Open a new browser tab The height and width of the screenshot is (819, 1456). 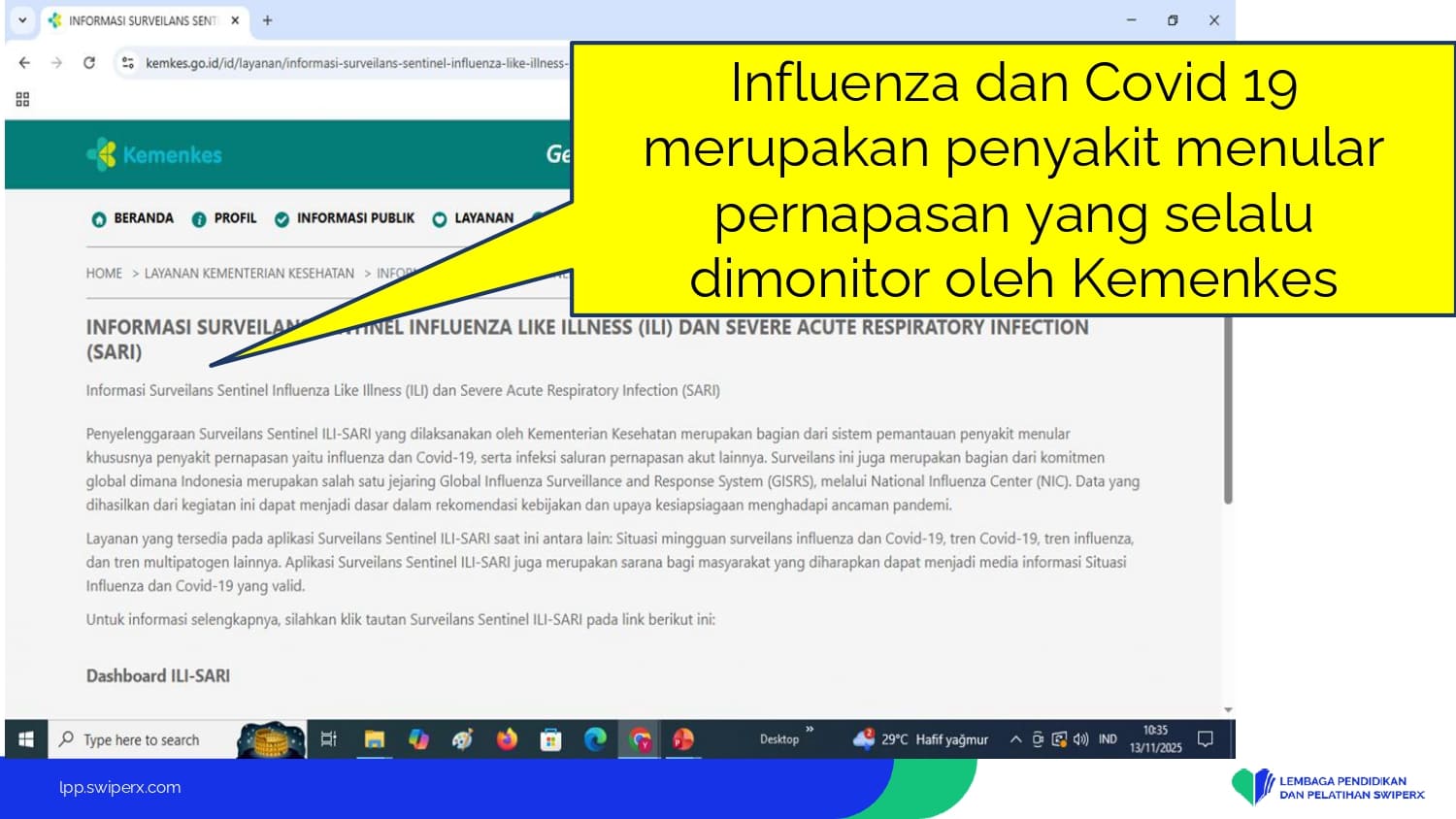[x=268, y=20]
